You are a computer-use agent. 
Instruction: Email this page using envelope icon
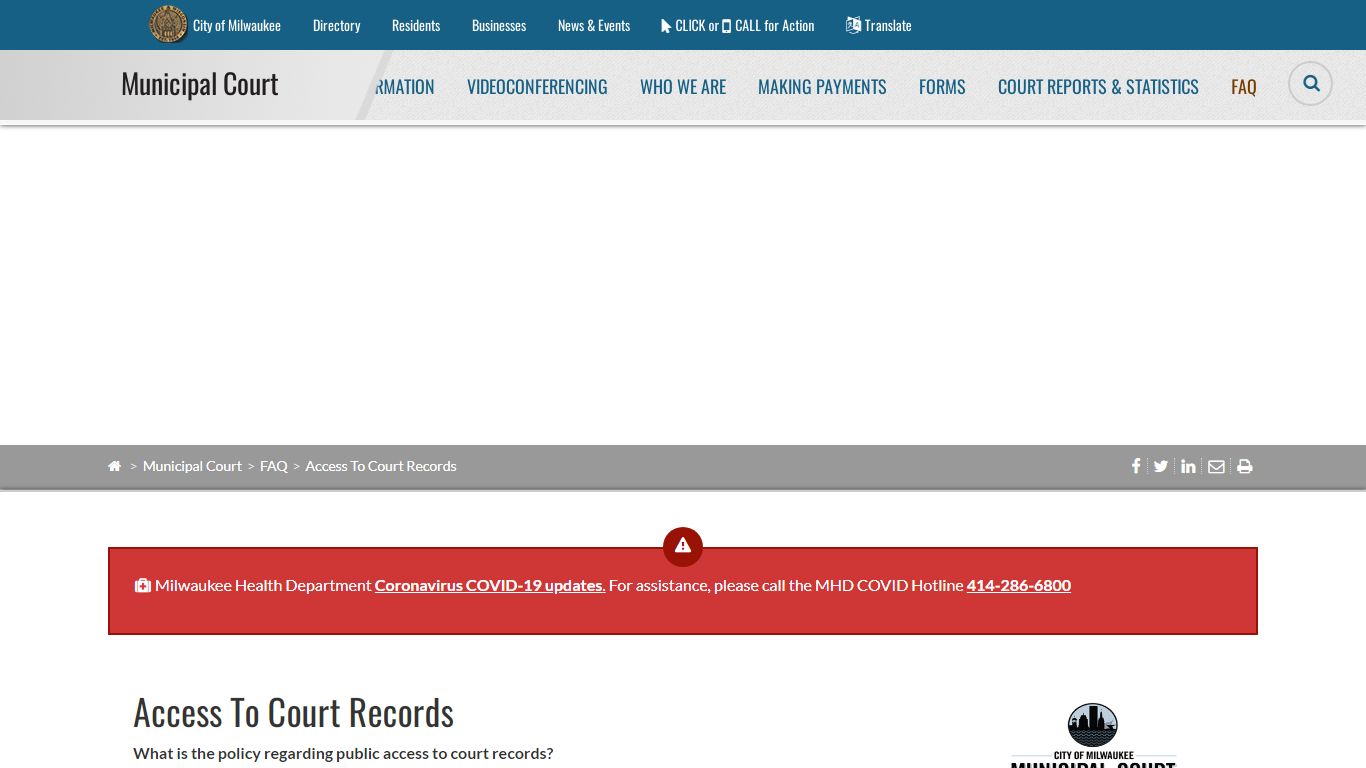coord(1216,466)
